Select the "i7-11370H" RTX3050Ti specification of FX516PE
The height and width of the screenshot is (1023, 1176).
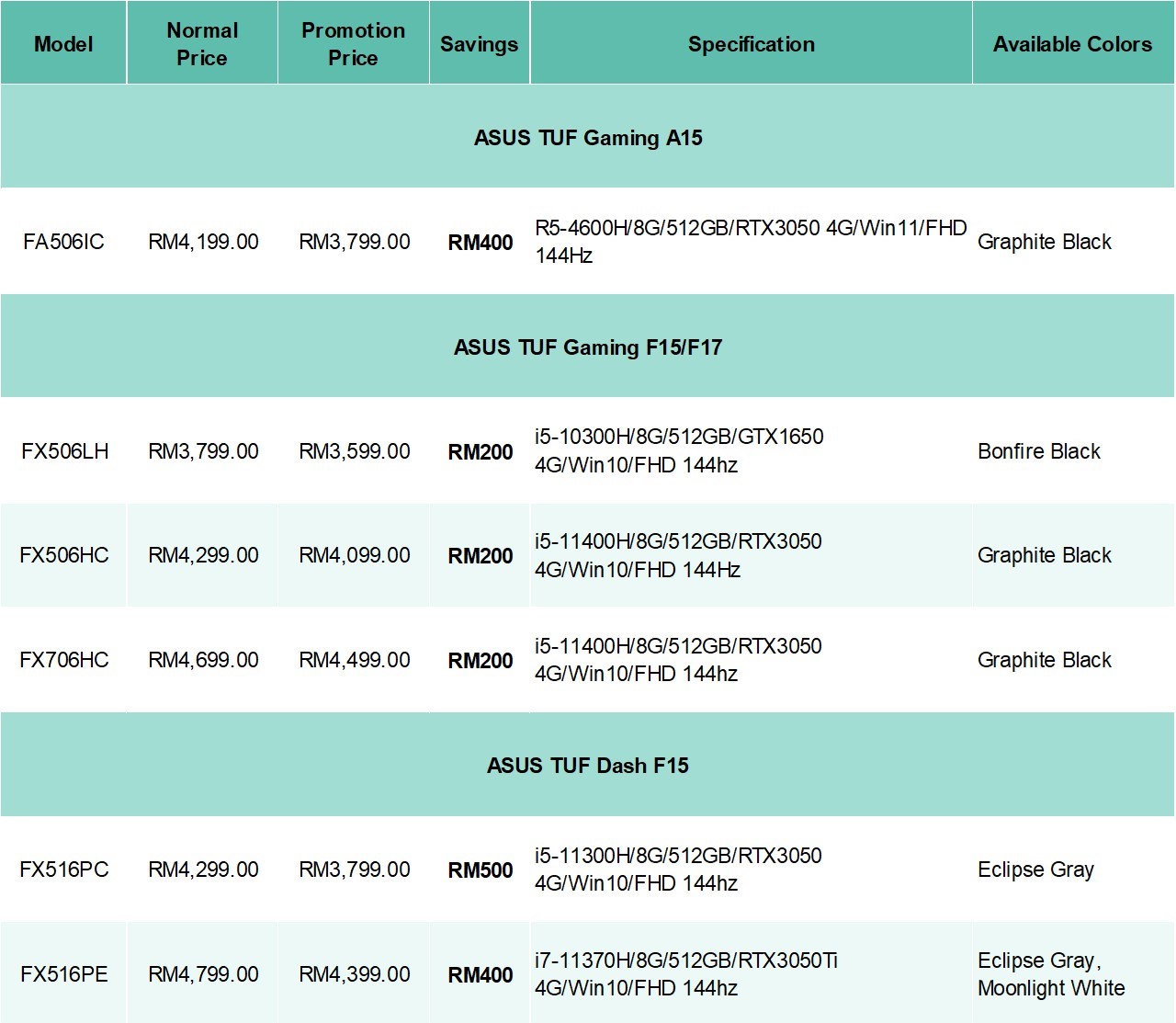coord(686,974)
